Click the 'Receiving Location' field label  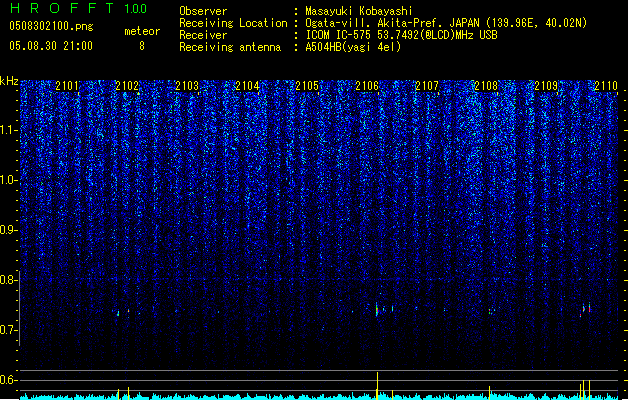233,23
